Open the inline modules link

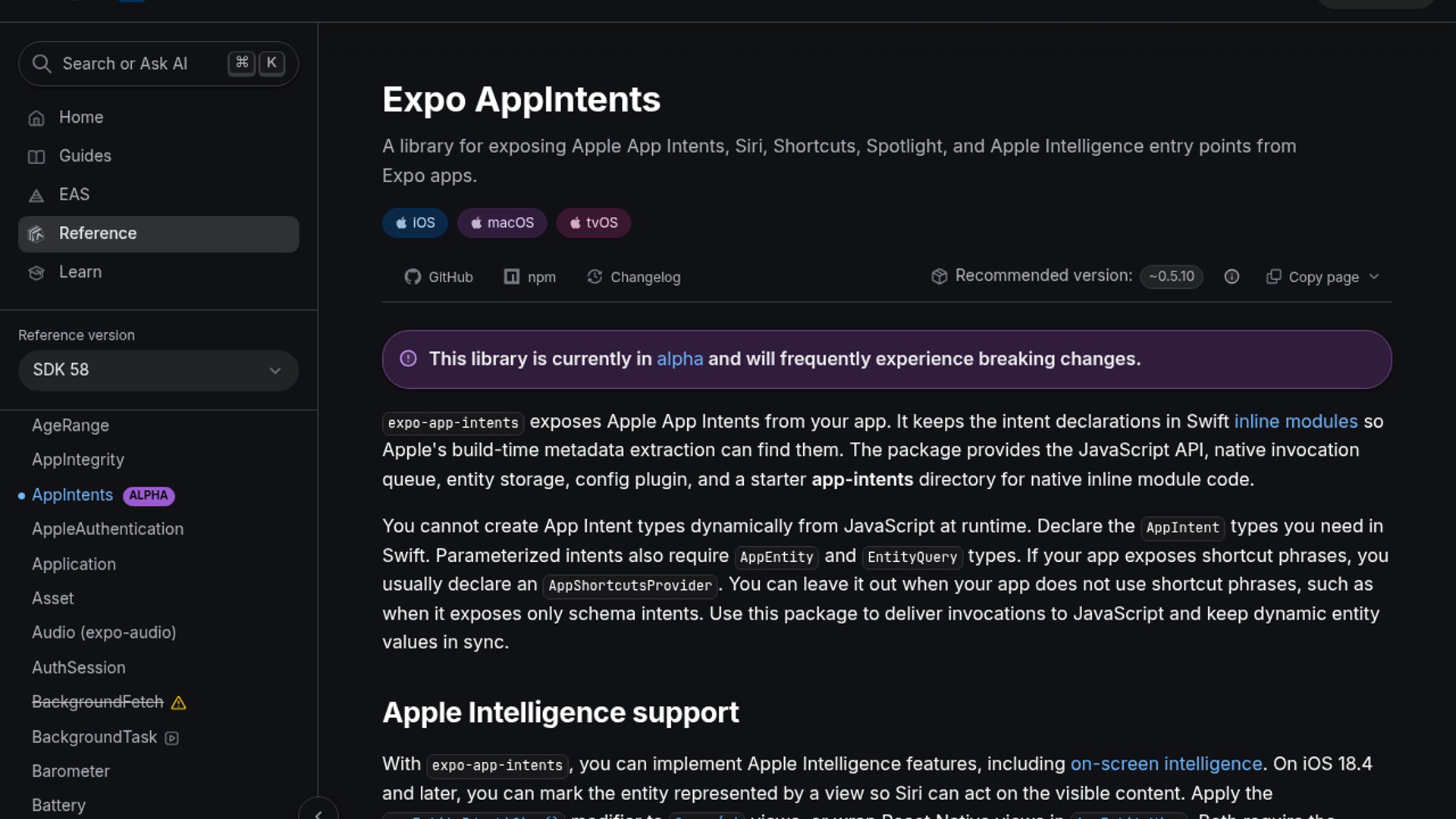point(1295,422)
